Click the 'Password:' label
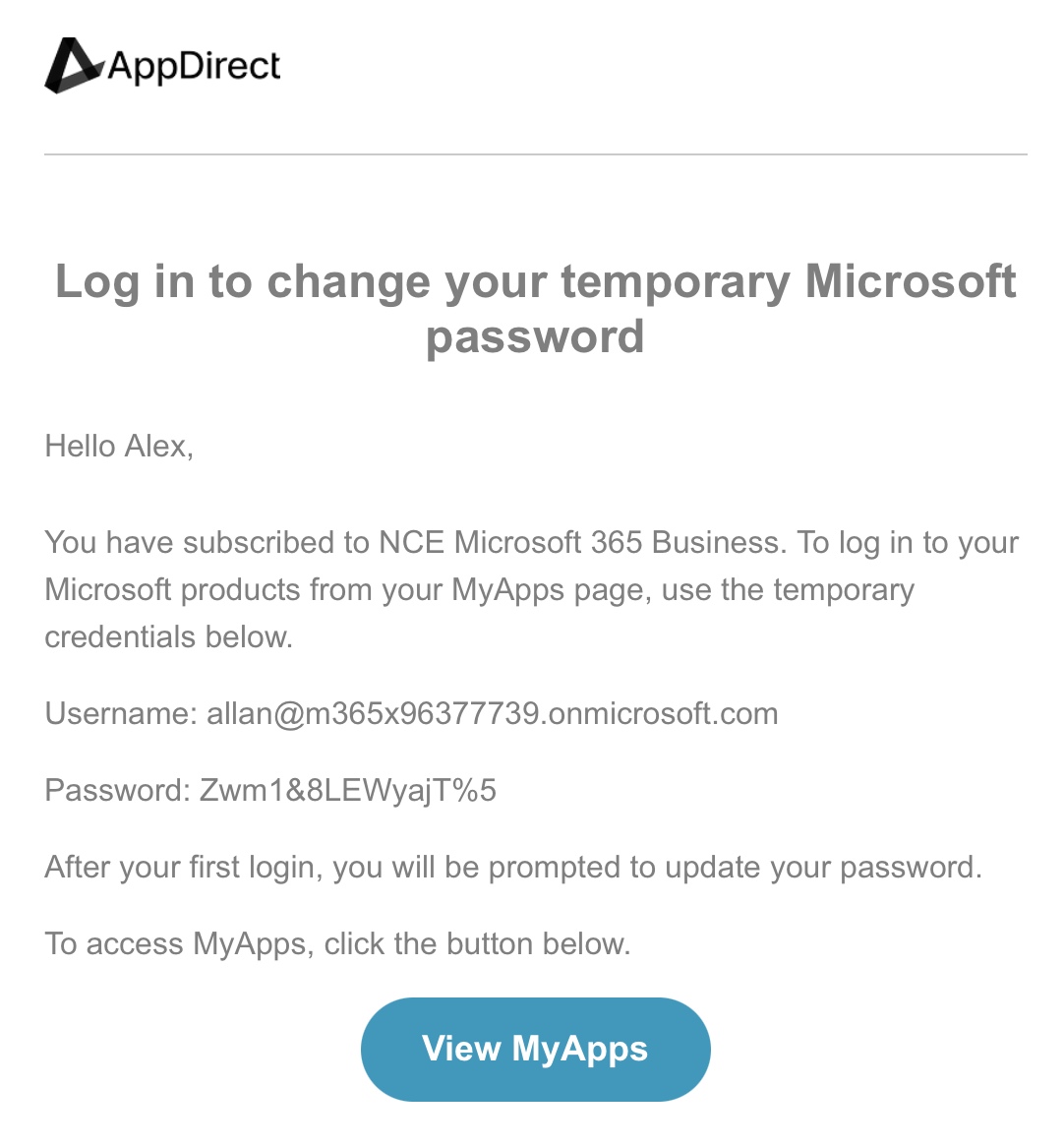Screen dimensions: 1064x1147 click(118, 790)
